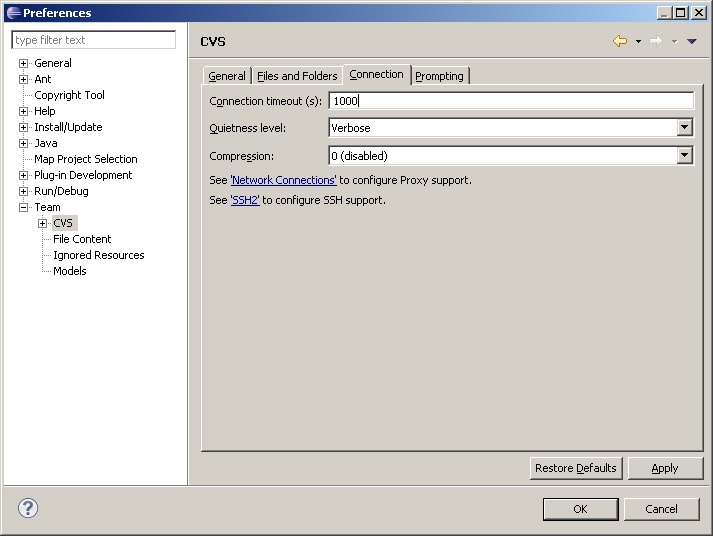Expand the General tree node
The image size is (713, 536).
tap(24, 63)
